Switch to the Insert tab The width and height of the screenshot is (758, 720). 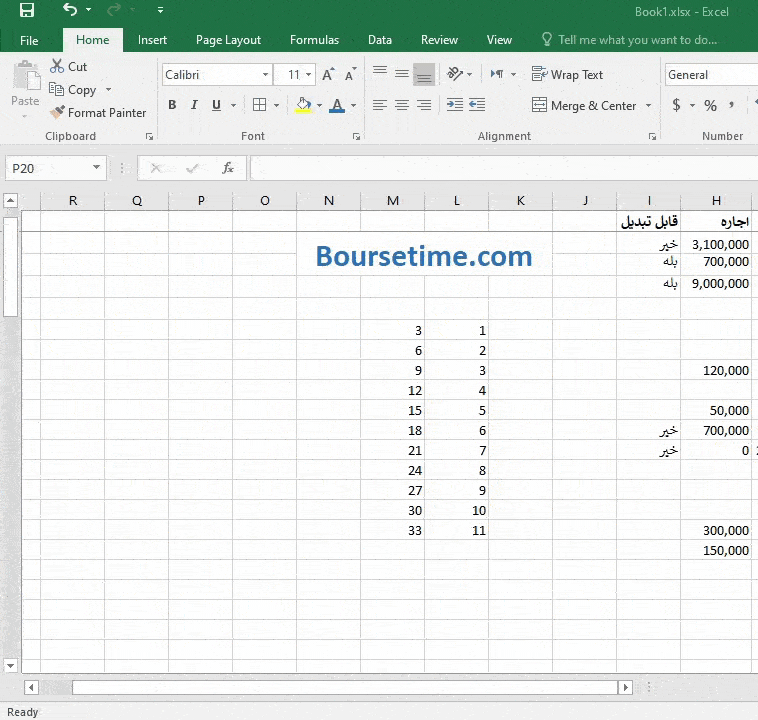(x=152, y=40)
